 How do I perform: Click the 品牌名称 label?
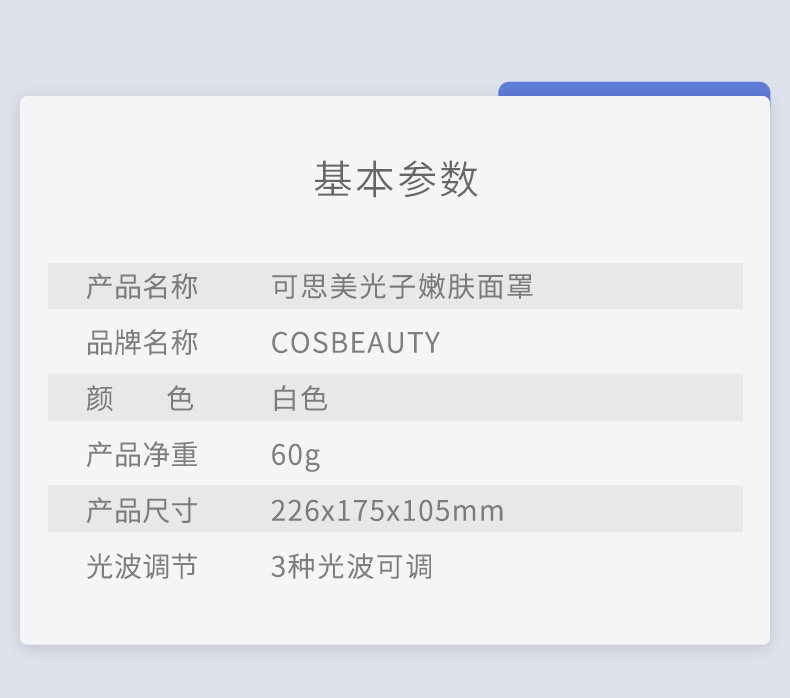tap(142, 343)
